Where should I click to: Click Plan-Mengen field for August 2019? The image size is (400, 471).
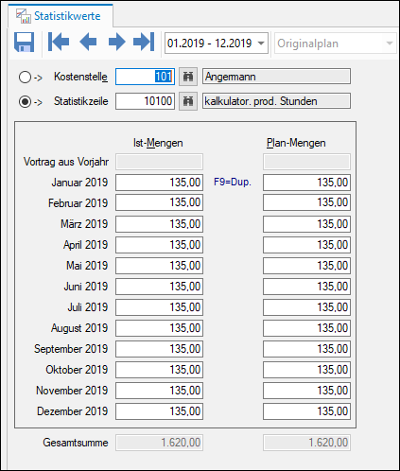(307, 328)
